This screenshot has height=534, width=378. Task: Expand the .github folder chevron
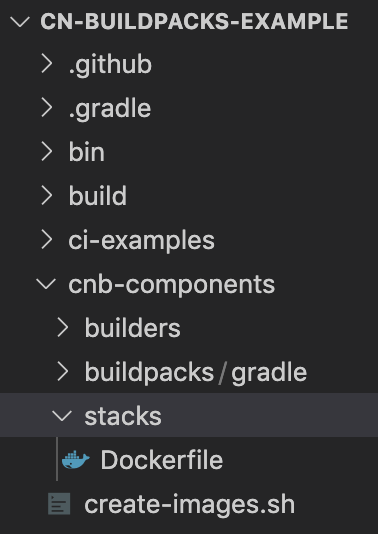click(x=47, y=64)
